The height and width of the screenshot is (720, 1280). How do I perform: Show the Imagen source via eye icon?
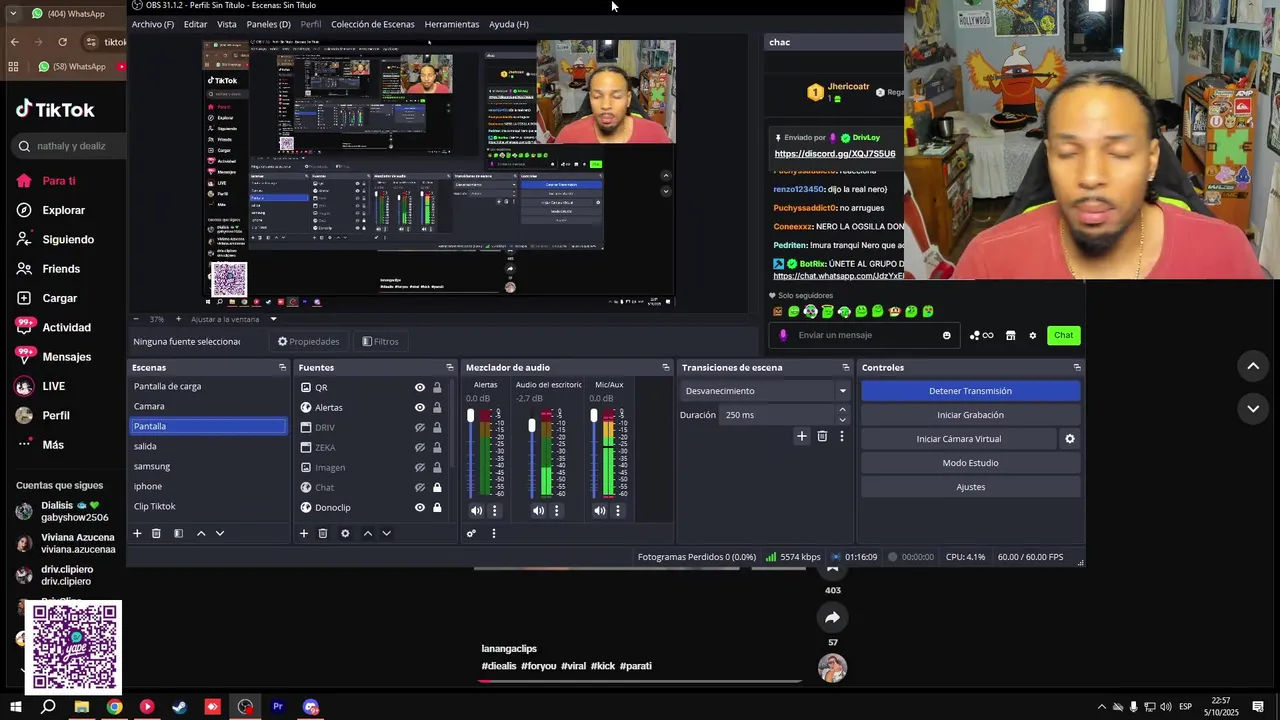point(420,467)
